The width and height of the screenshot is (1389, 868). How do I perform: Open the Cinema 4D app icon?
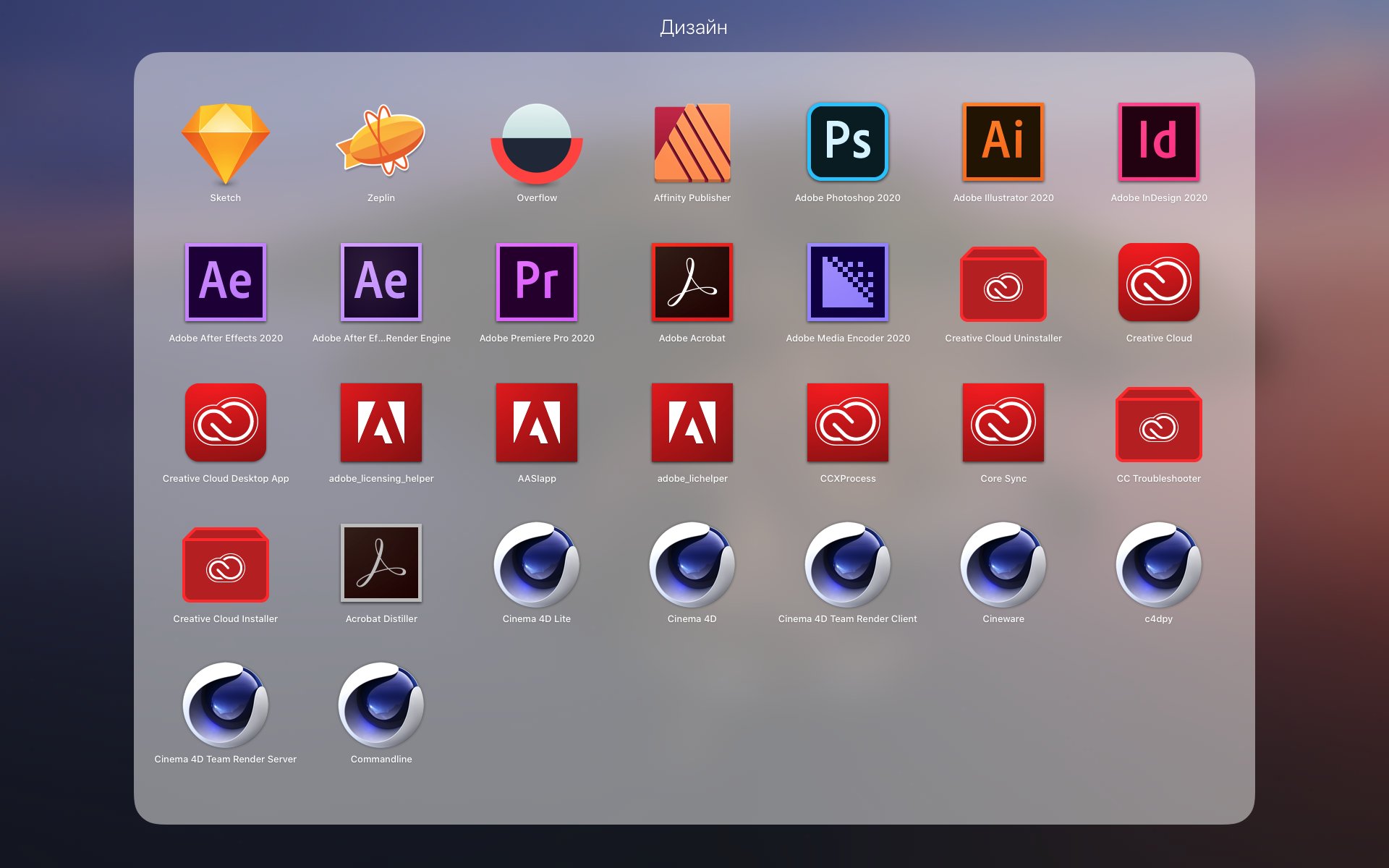click(x=692, y=564)
